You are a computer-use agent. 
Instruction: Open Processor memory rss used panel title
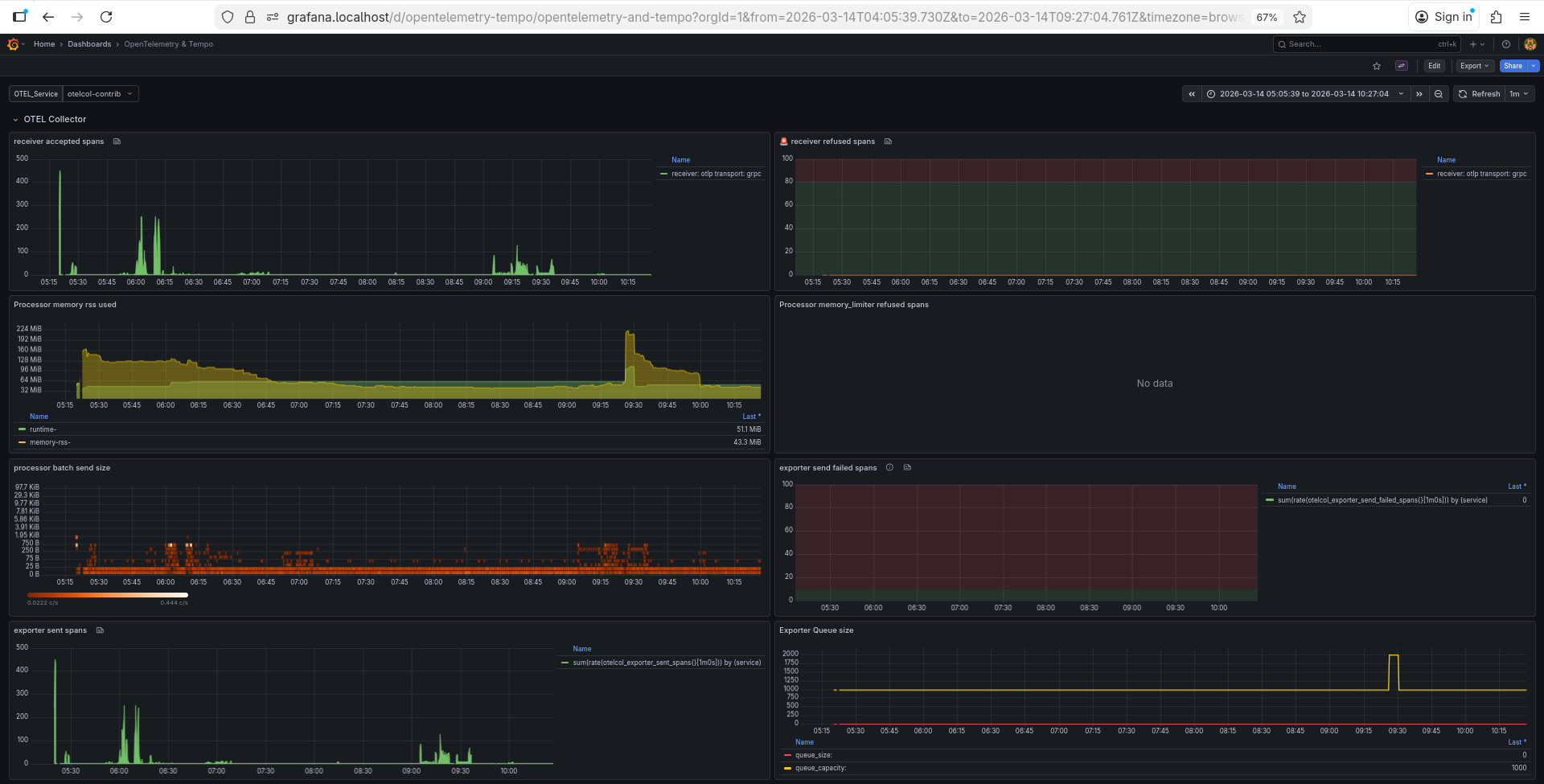(65, 305)
